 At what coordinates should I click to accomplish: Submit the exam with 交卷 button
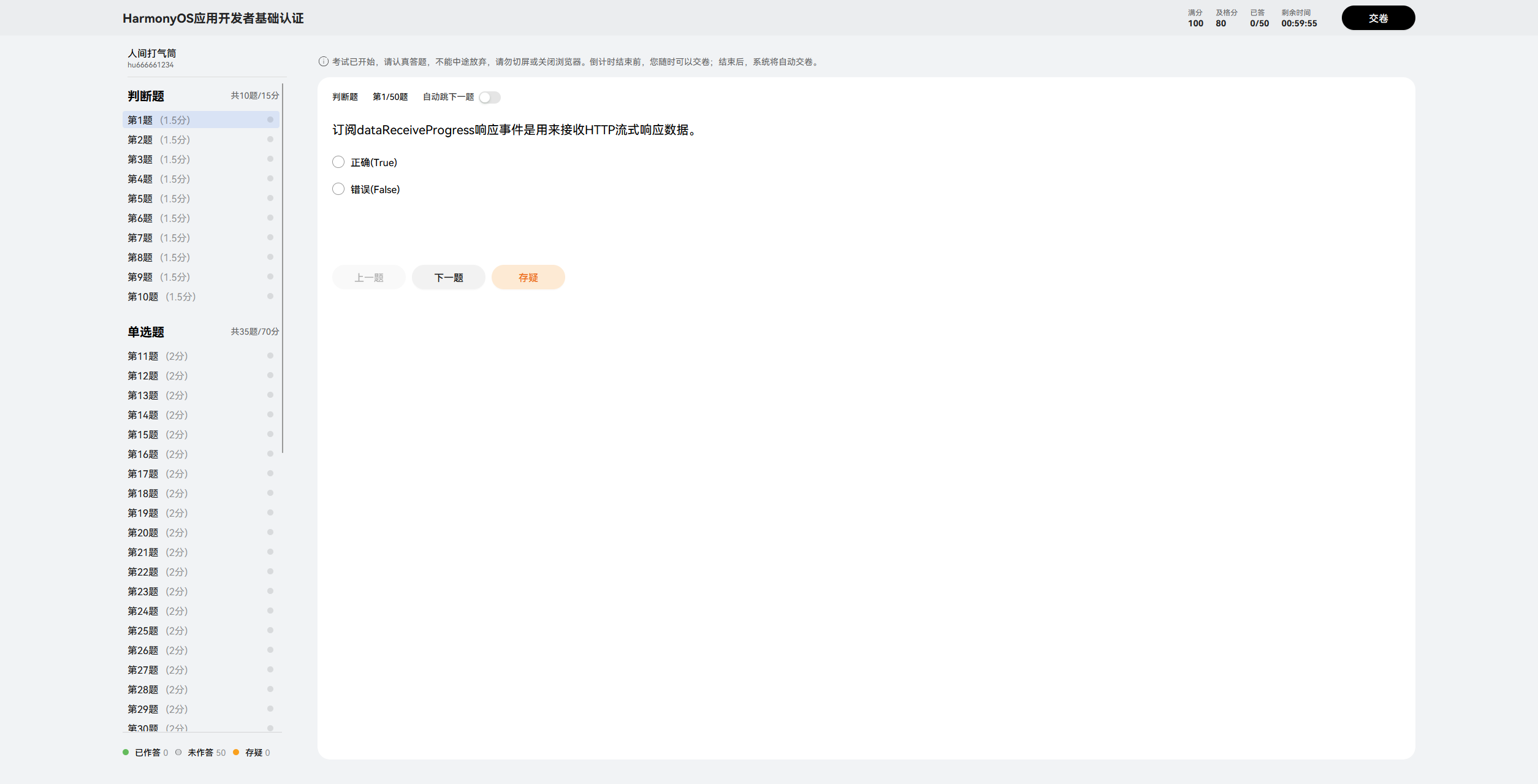coord(1378,18)
